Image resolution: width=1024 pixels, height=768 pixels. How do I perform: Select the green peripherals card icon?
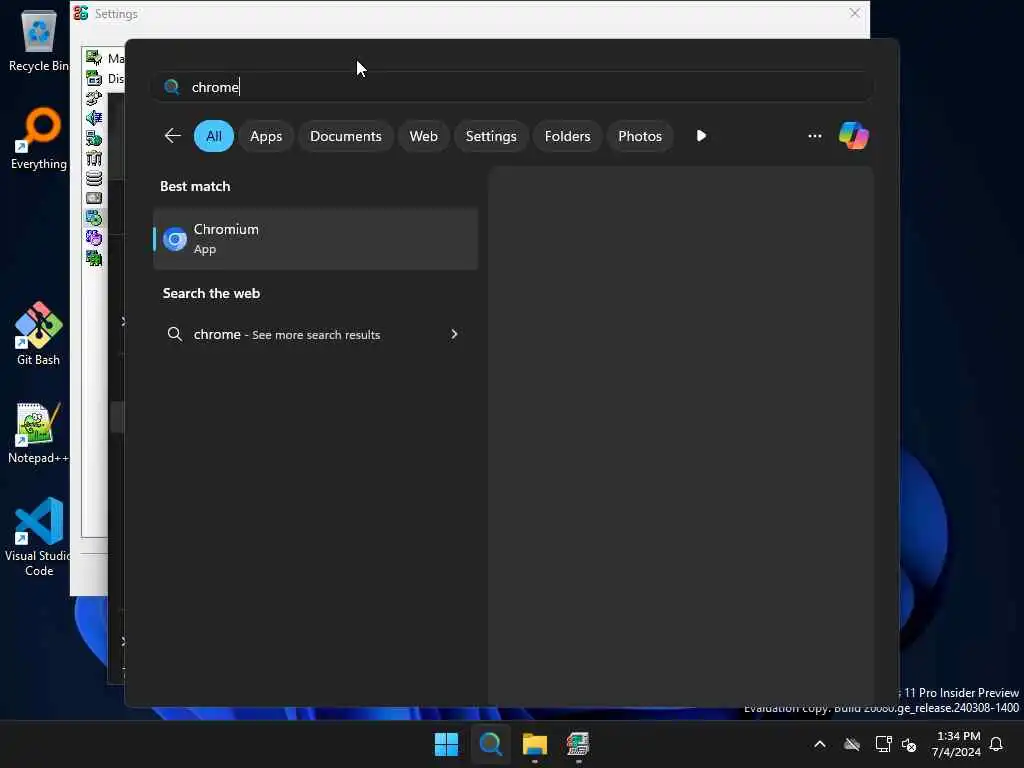click(x=94, y=258)
